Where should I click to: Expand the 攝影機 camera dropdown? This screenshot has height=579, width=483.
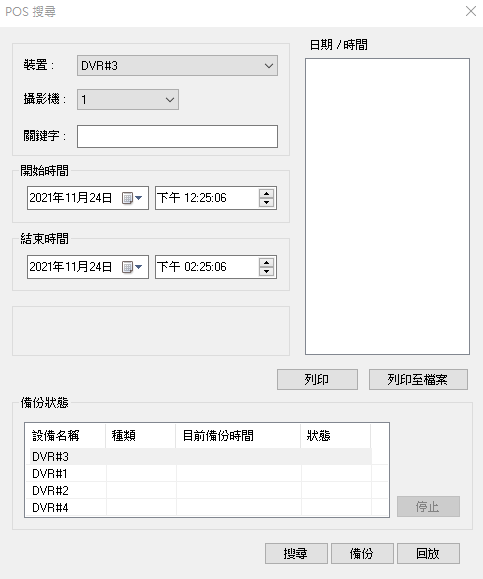tap(128, 99)
